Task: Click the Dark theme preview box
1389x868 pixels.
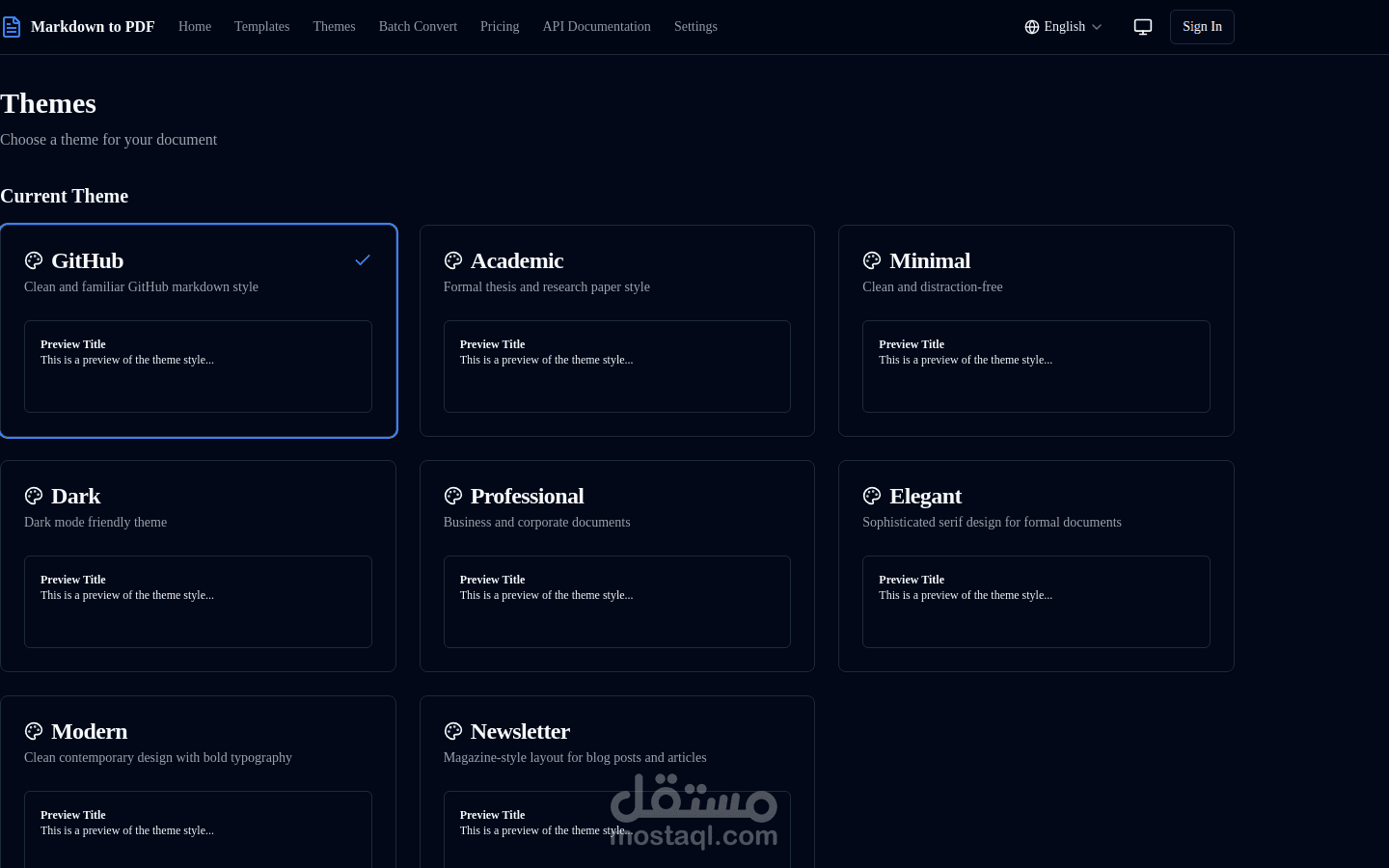Action: (198, 602)
